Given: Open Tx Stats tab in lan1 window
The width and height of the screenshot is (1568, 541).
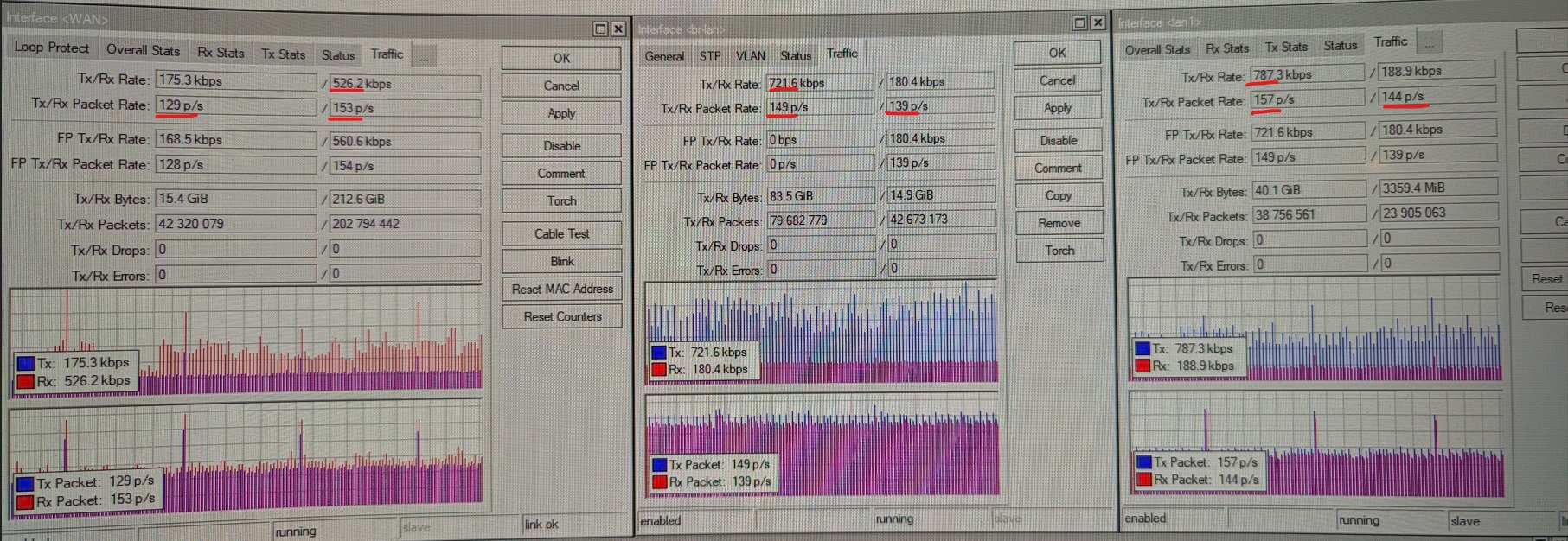Looking at the screenshot, I should (1286, 47).
